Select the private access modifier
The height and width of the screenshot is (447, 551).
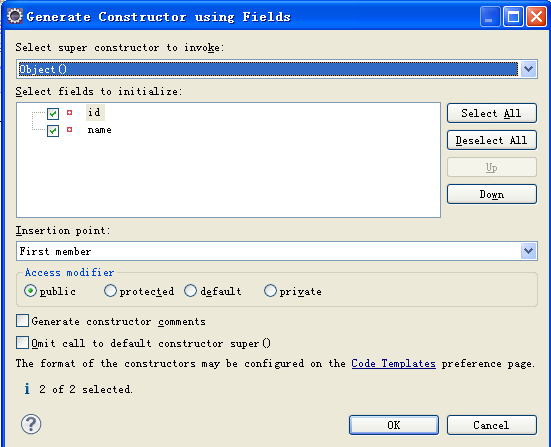click(x=270, y=291)
